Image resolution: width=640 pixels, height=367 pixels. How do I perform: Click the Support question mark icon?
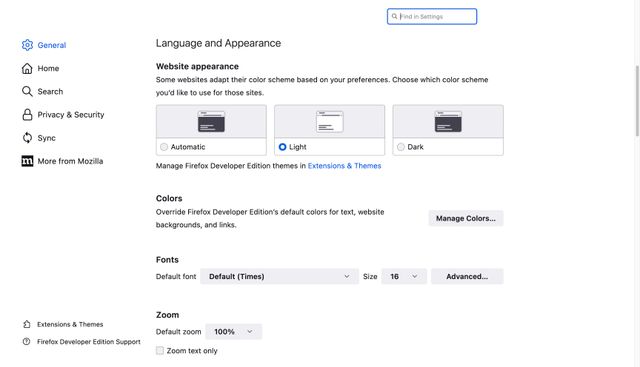tap(27, 342)
